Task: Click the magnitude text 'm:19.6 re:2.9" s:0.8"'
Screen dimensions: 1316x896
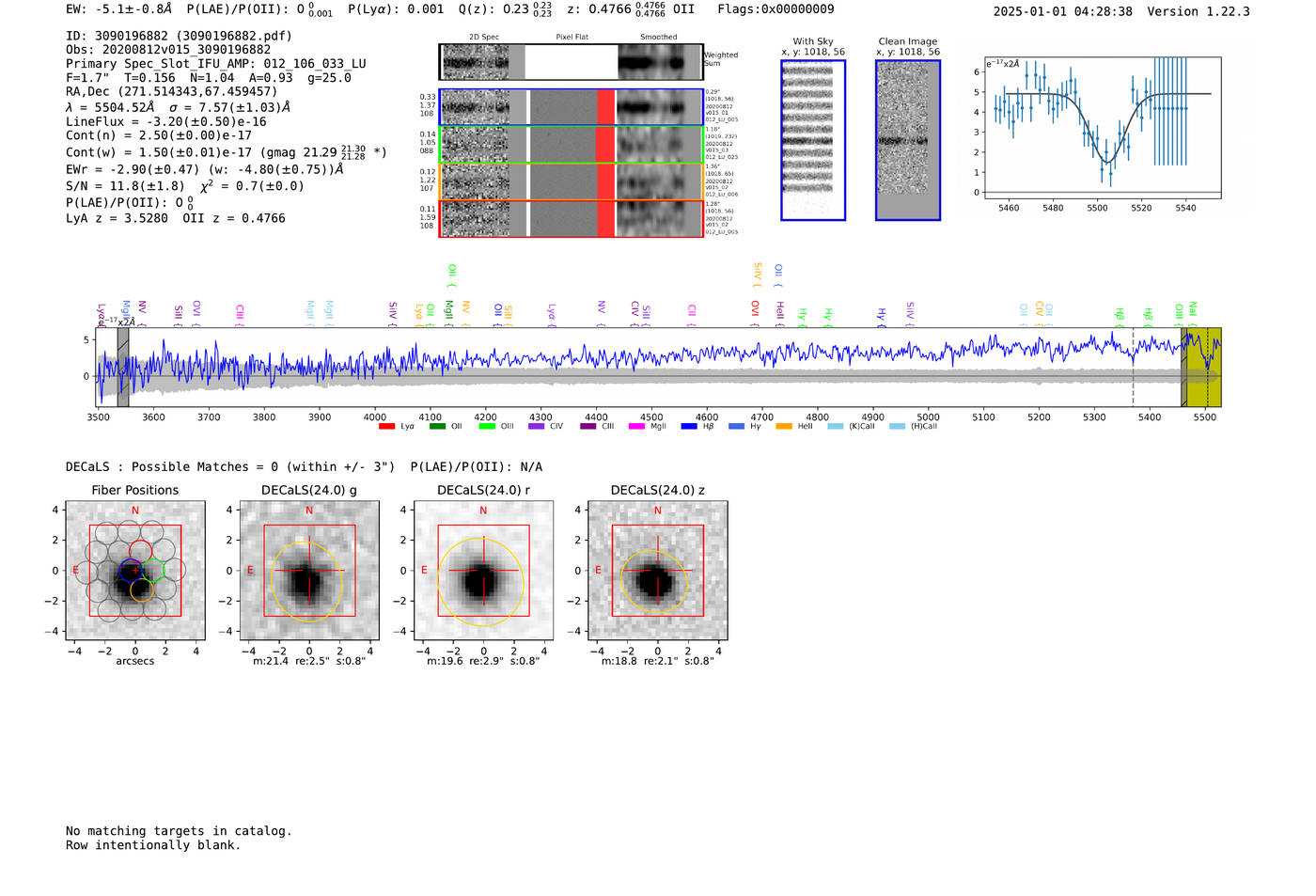Action: pos(483,661)
